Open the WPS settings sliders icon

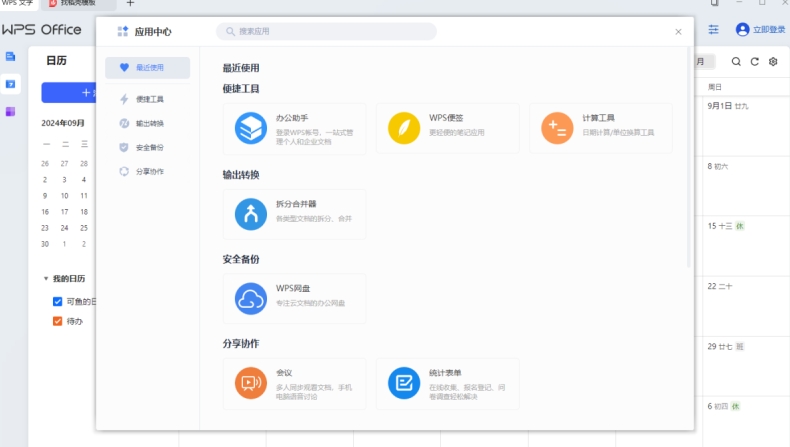tap(713, 30)
